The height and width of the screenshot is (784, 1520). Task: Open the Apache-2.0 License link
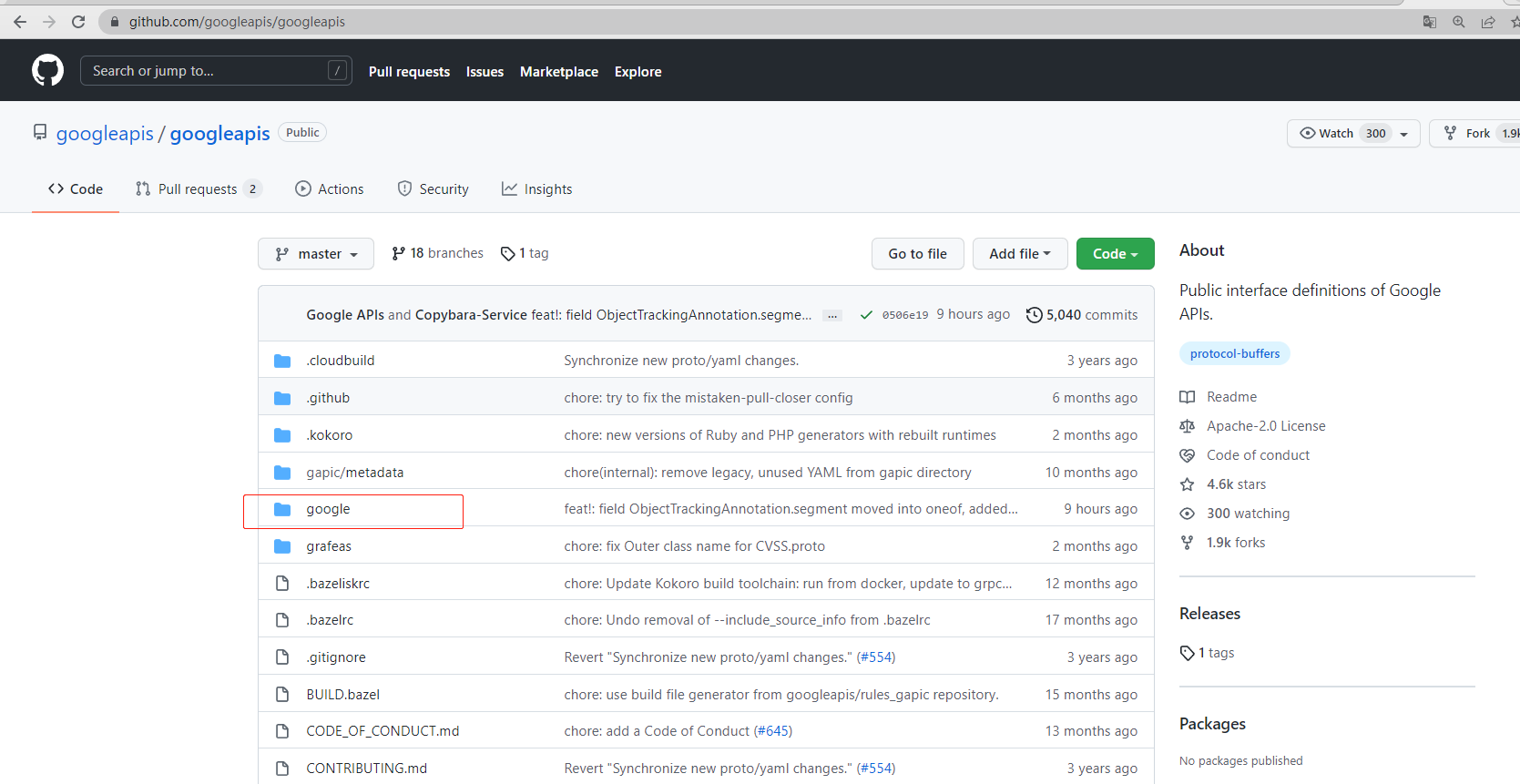coord(1266,426)
